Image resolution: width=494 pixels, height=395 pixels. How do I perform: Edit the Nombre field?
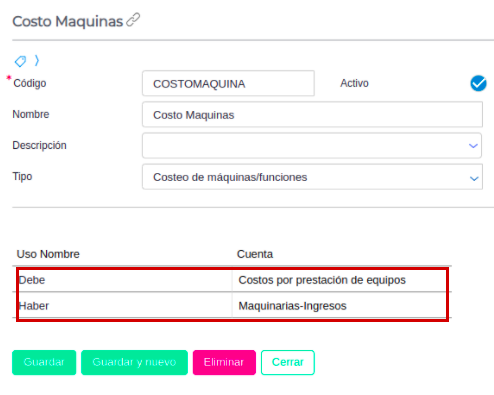[x=312, y=115]
